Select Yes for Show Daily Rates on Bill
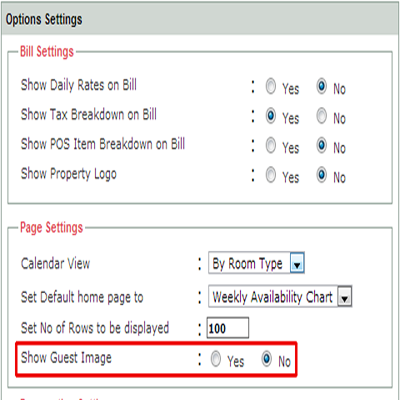The height and width of the screenshot is (400, 400). (x=271, y=86)
